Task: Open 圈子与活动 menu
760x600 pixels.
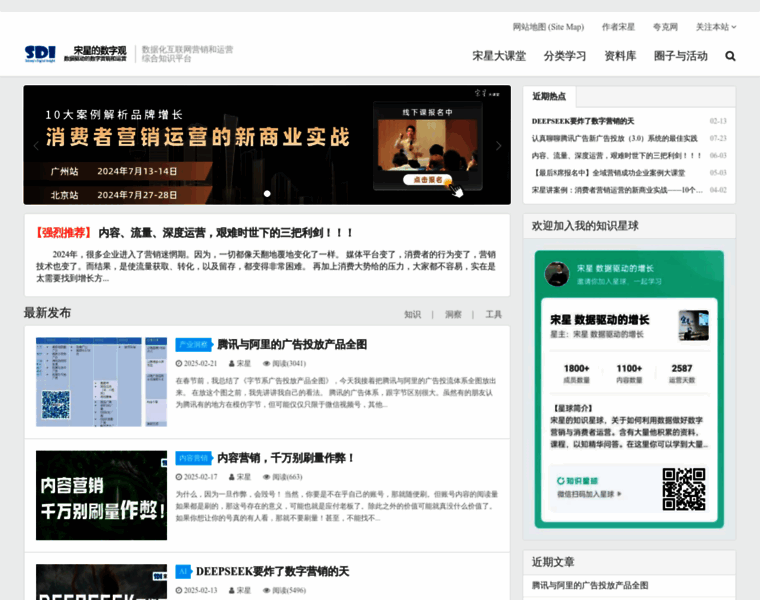Action: 681,56
